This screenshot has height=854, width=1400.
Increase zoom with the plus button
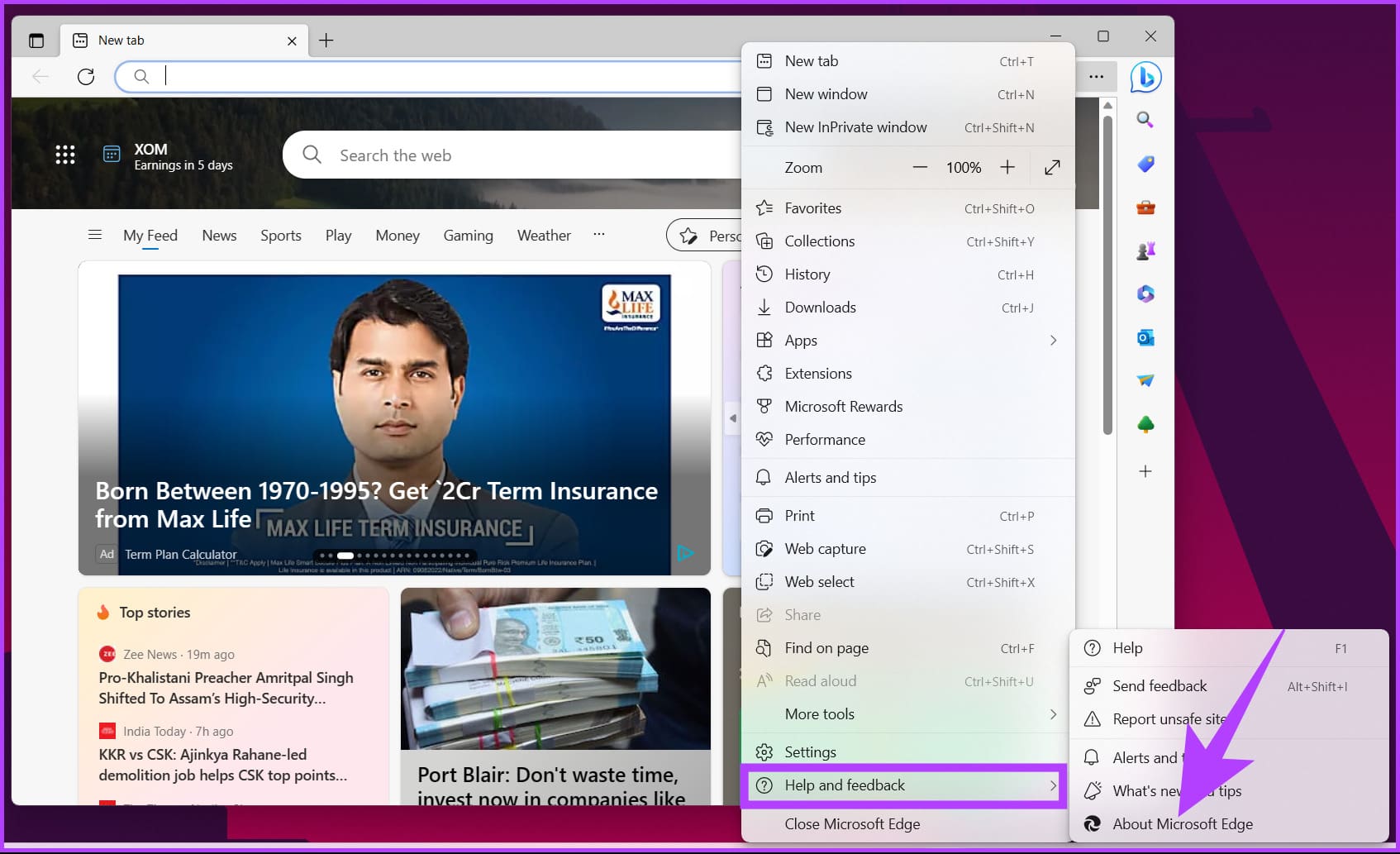pos(1007,168)
